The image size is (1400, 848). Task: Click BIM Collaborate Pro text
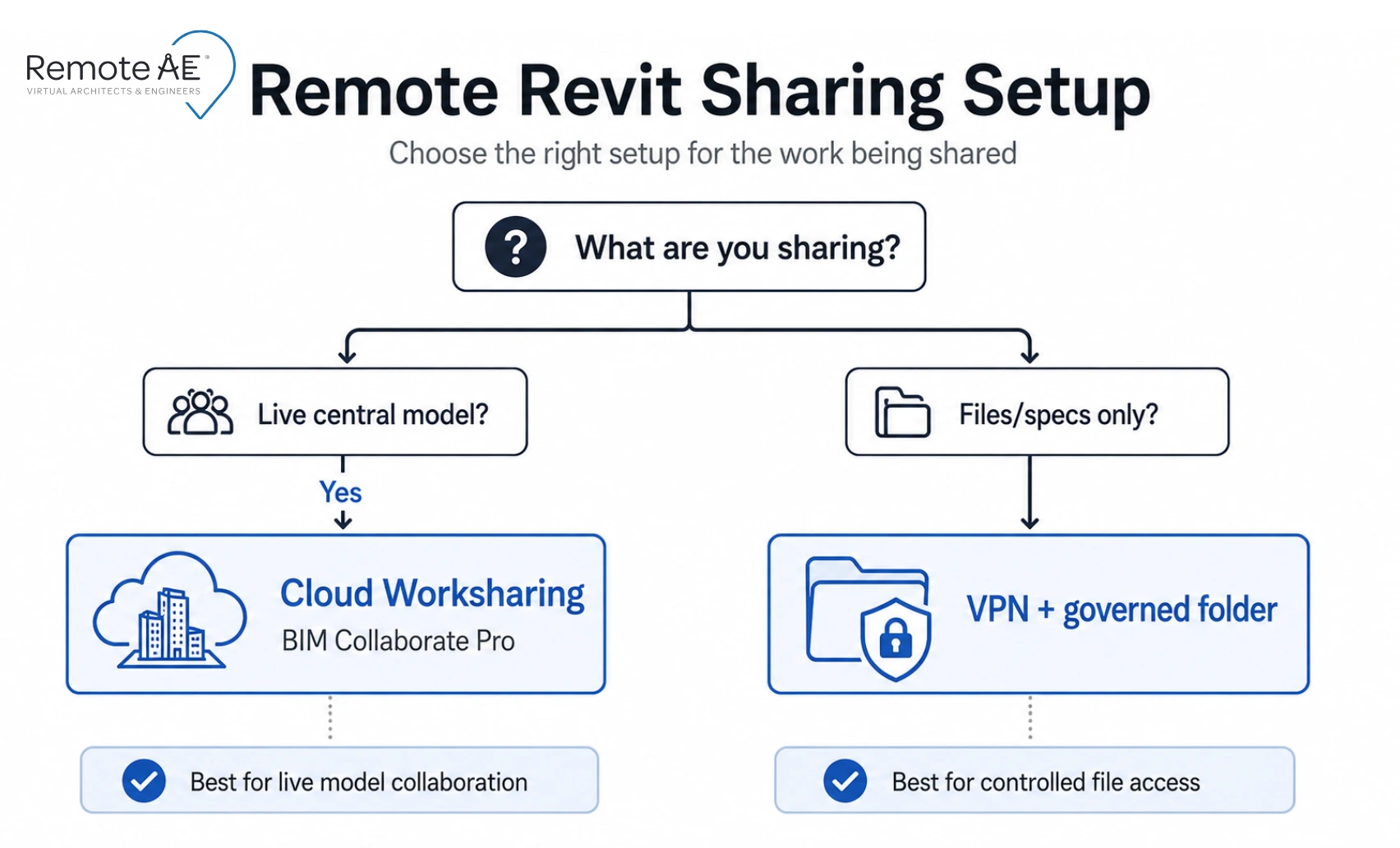pos(398,641)
